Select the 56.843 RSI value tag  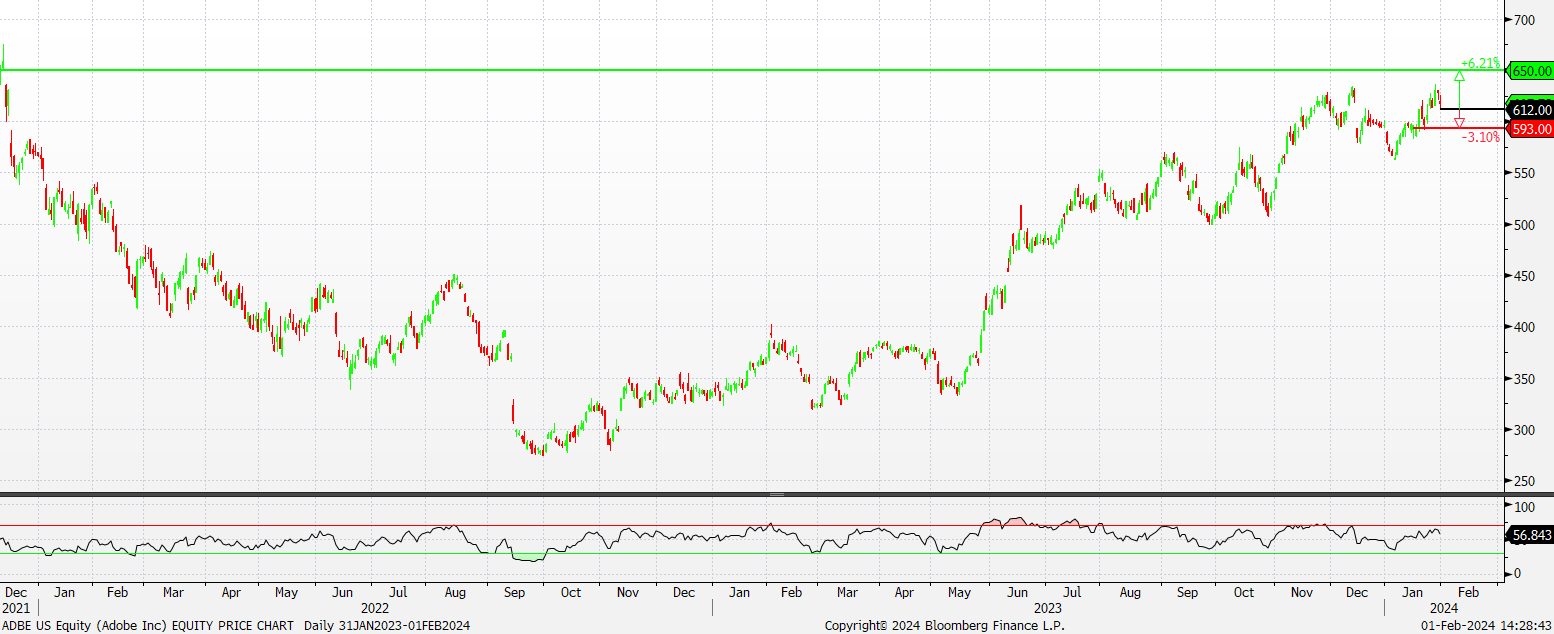click(x=1531, y=536)
